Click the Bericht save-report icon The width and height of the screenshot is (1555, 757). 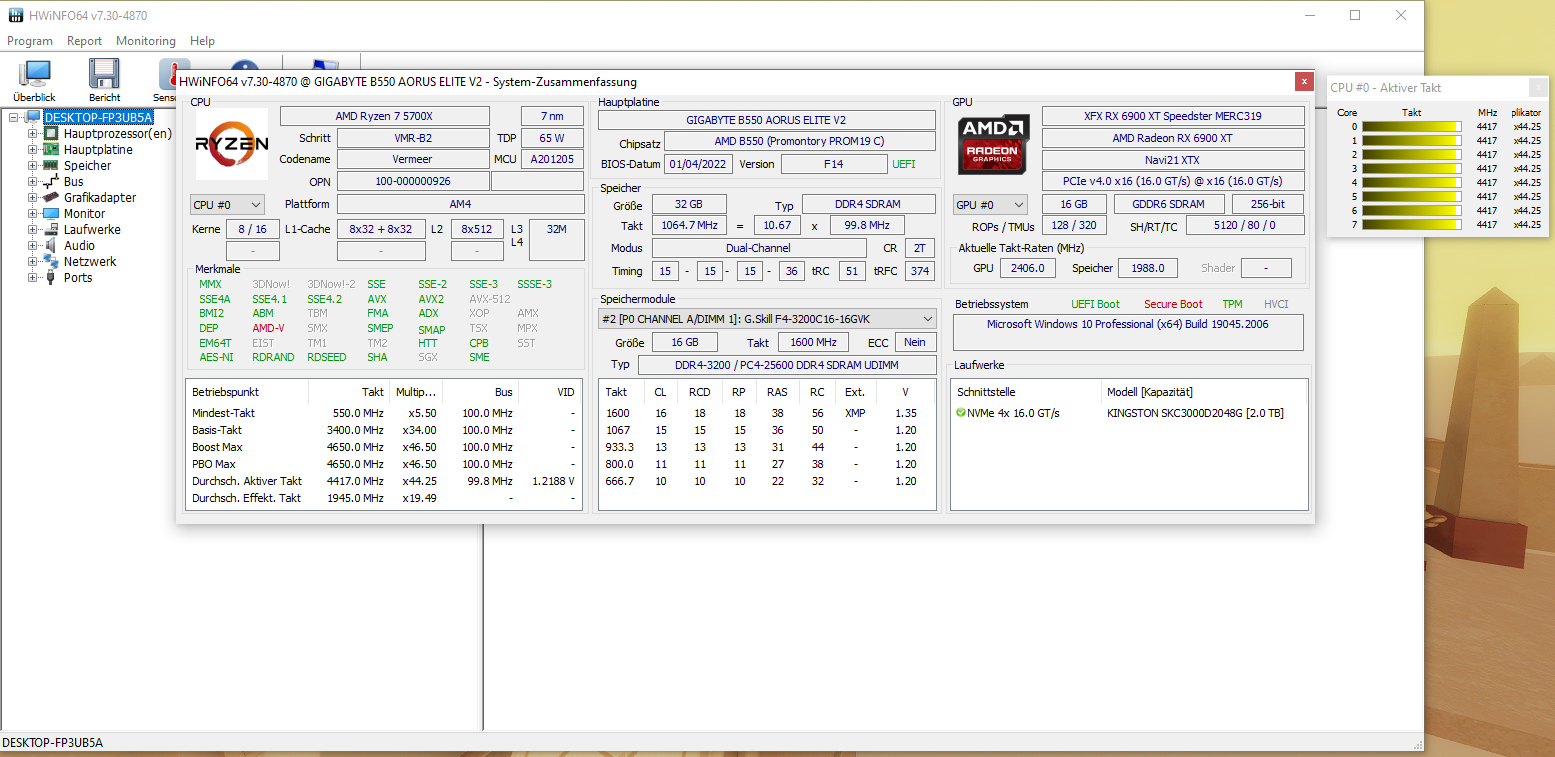point(104,74)
